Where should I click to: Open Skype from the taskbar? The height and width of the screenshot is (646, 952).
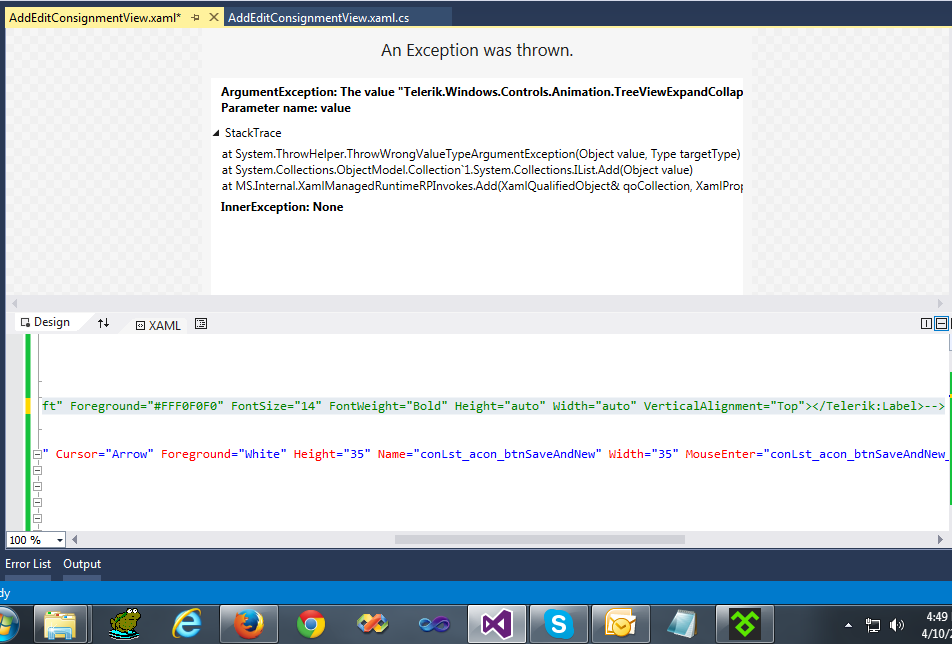[x=559, y=624]
